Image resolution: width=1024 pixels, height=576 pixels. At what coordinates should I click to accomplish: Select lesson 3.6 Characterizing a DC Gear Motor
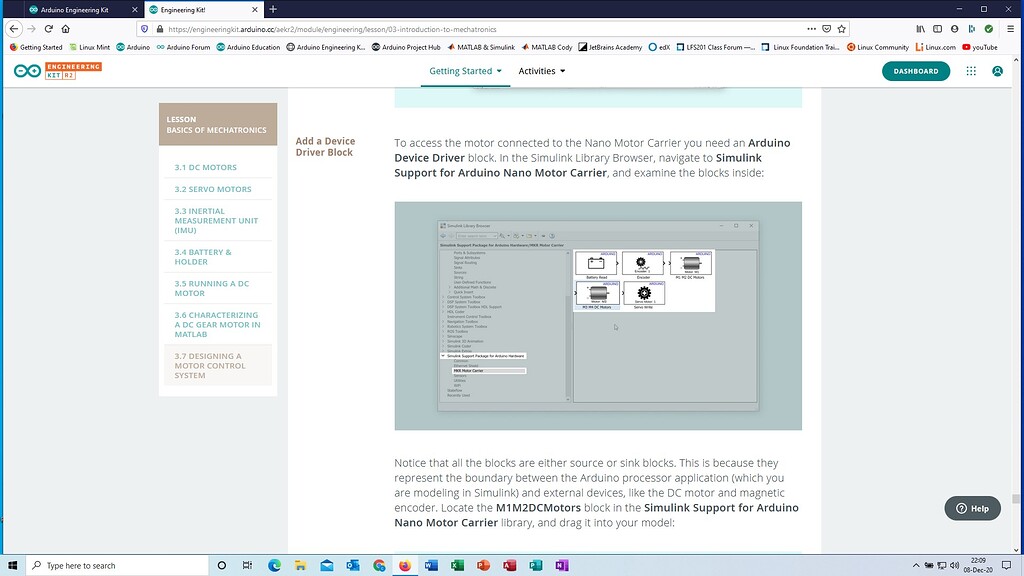pyautogui.click(x=215, y=324)
